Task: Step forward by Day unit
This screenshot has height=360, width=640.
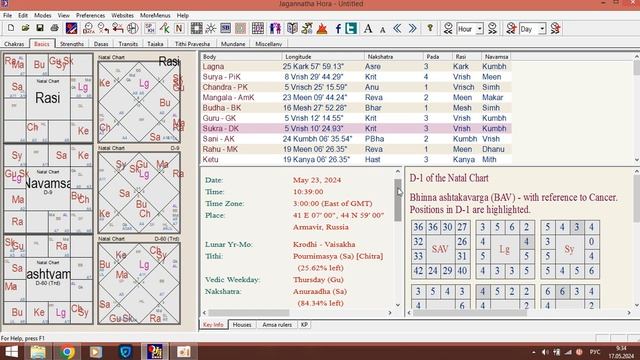Action: point(555,28)
